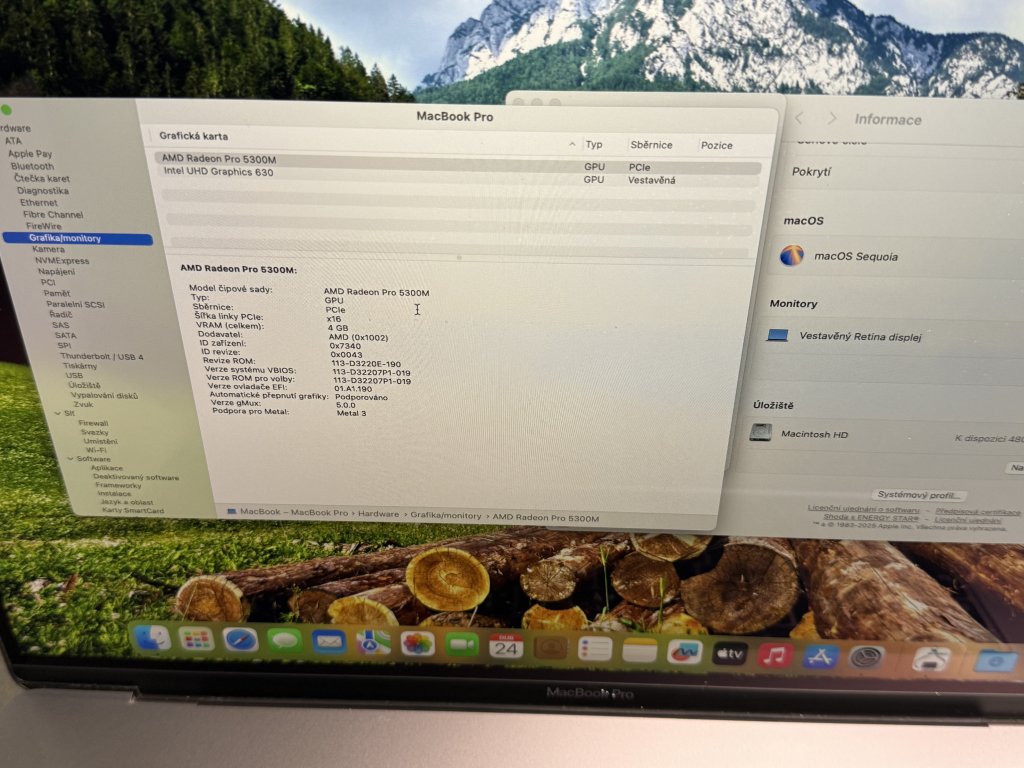The height and width of the screenshot is (768, 1024).
Task: Select Bluetooth in the sidebar
Action: pos(33,166)
